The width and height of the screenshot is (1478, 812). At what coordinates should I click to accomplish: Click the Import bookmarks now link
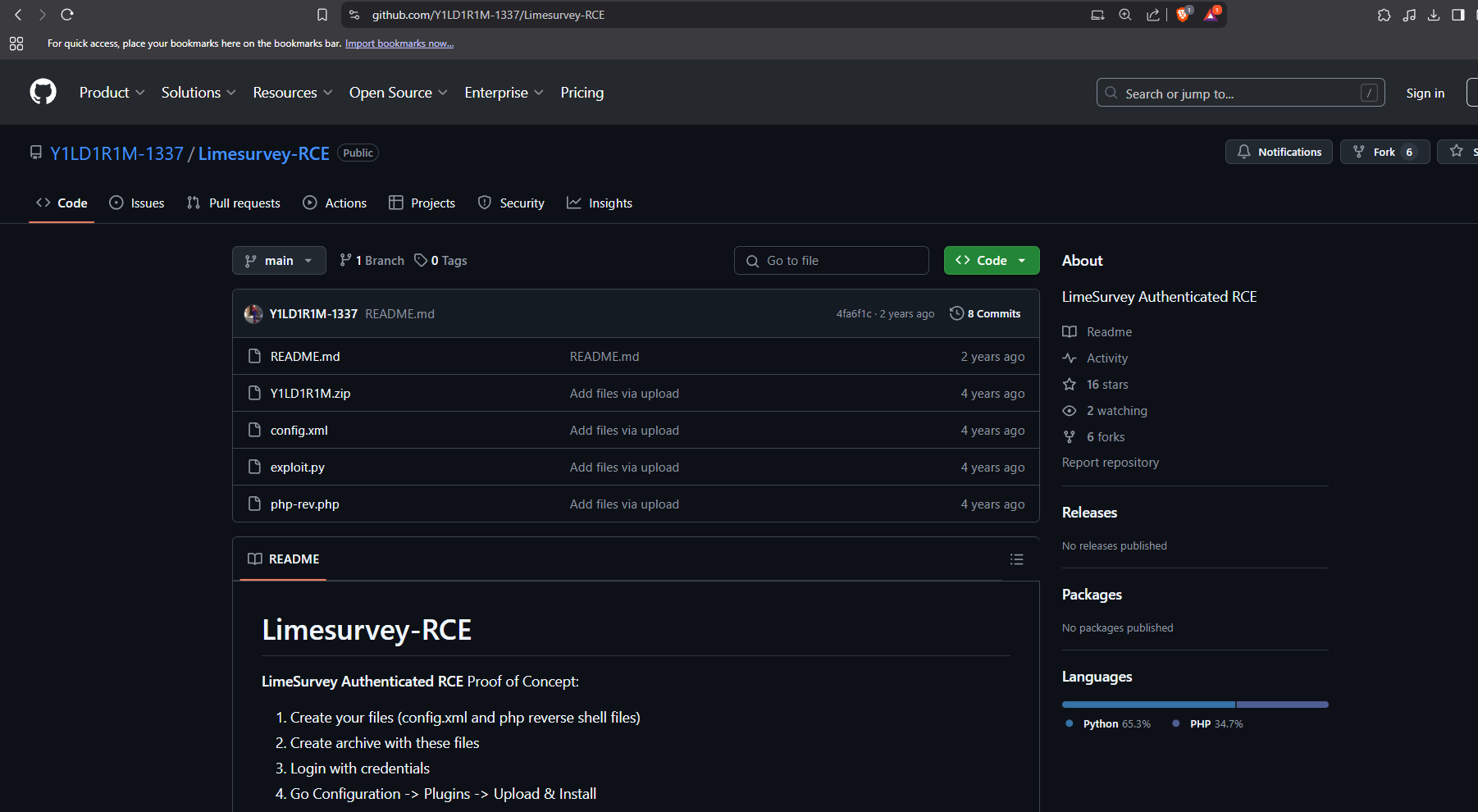(x=399, y=43)
